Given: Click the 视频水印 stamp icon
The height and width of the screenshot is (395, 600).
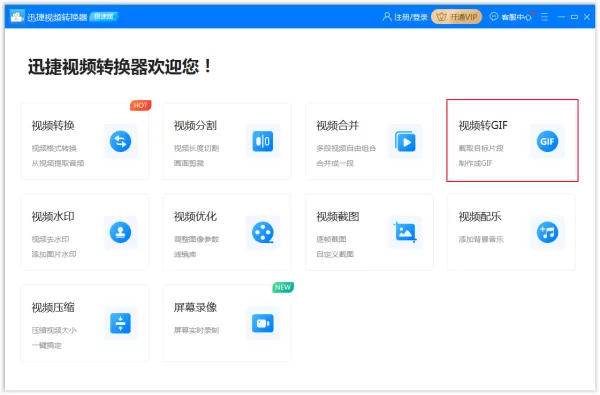Looking at the screenshot, I should (x=121, y=232).
